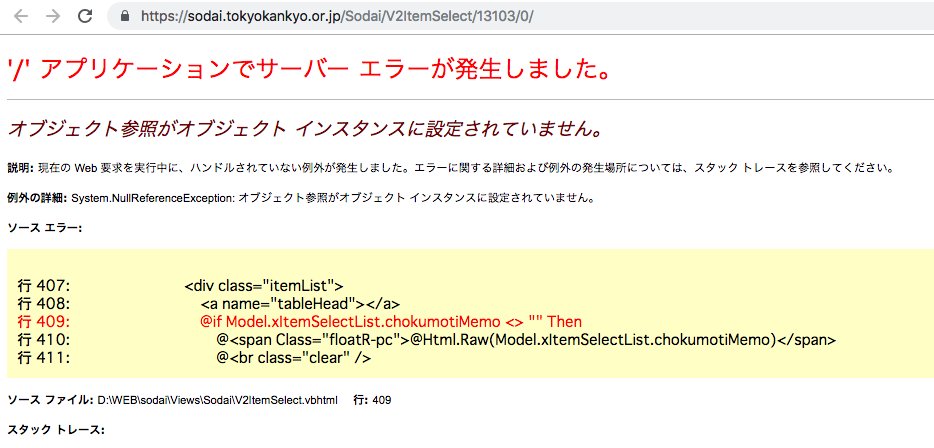934x448 pixels.
Task: Select the '説明:' description line
Action: pyautogui.click(x=451, y=168)
